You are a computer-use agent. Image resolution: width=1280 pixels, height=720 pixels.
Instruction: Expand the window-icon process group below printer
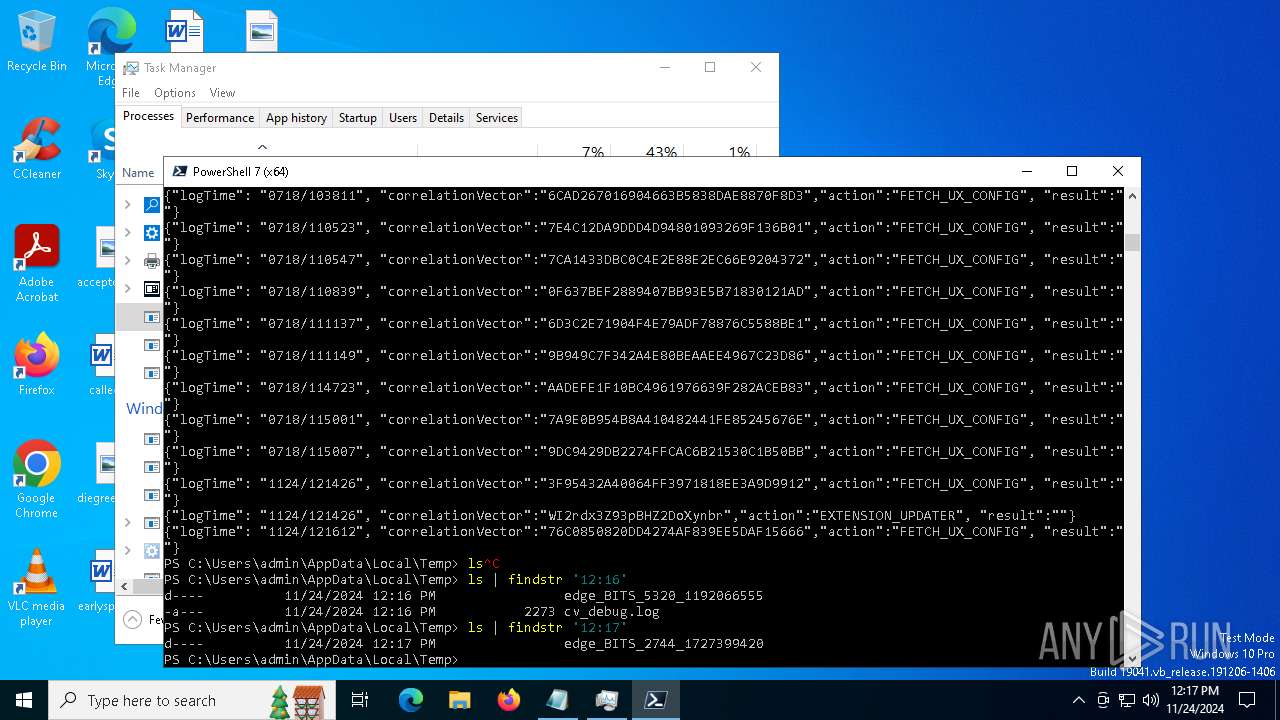tap(127, 289)
